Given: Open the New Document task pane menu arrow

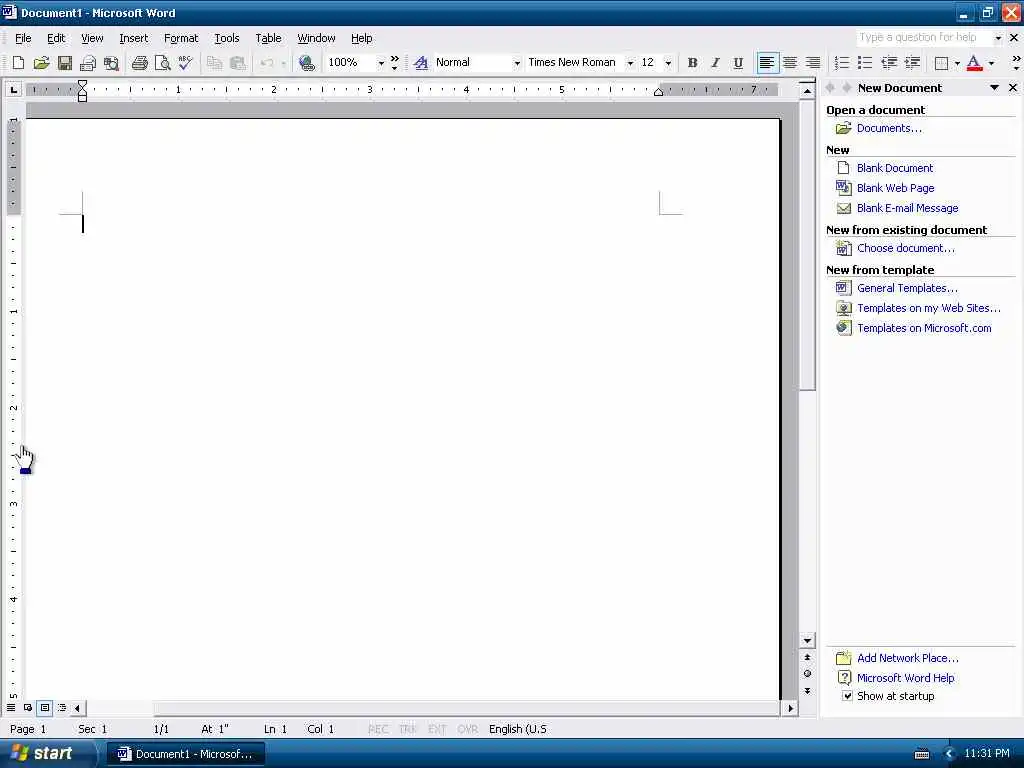Looking at the screenshot, I should point(994,88).
